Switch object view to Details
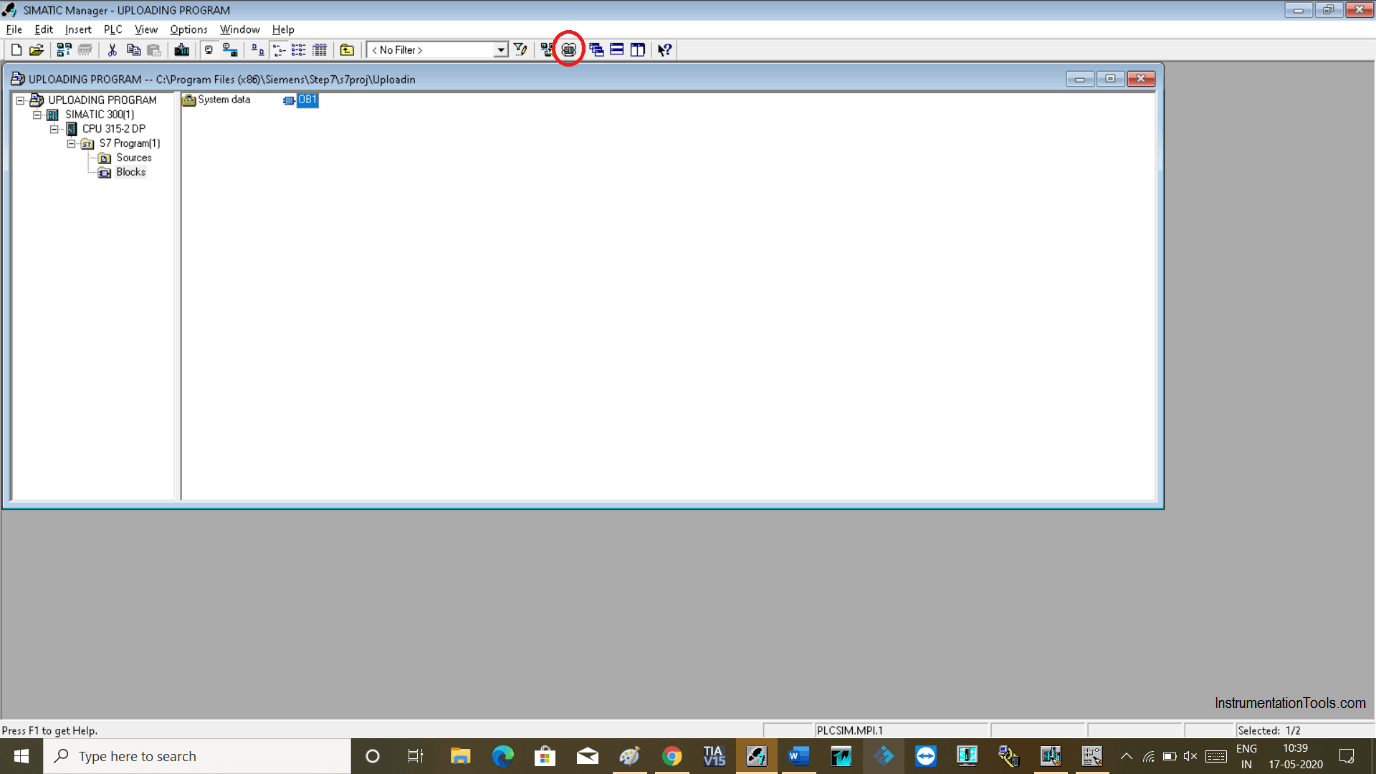 click(320, 50)
